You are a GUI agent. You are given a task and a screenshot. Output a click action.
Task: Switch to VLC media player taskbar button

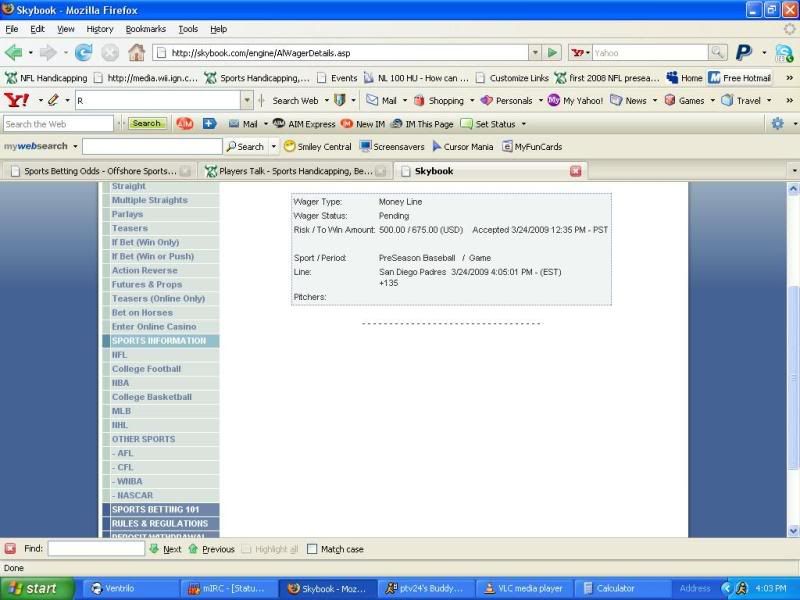click(x=524, y=588)
